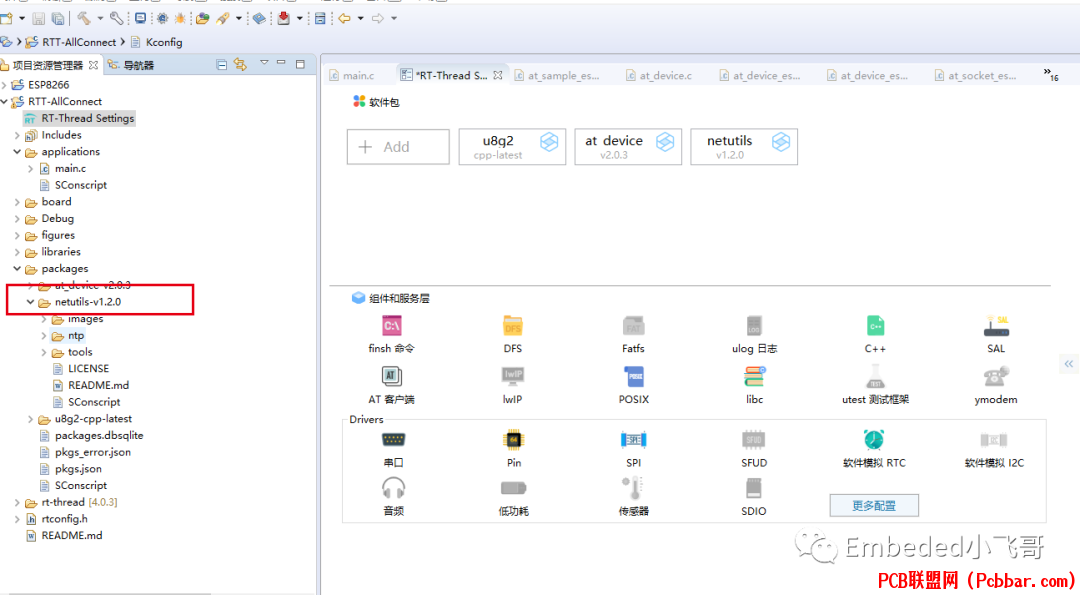
Task: Open the u8g2 package card
Action: tap(512, 147)
